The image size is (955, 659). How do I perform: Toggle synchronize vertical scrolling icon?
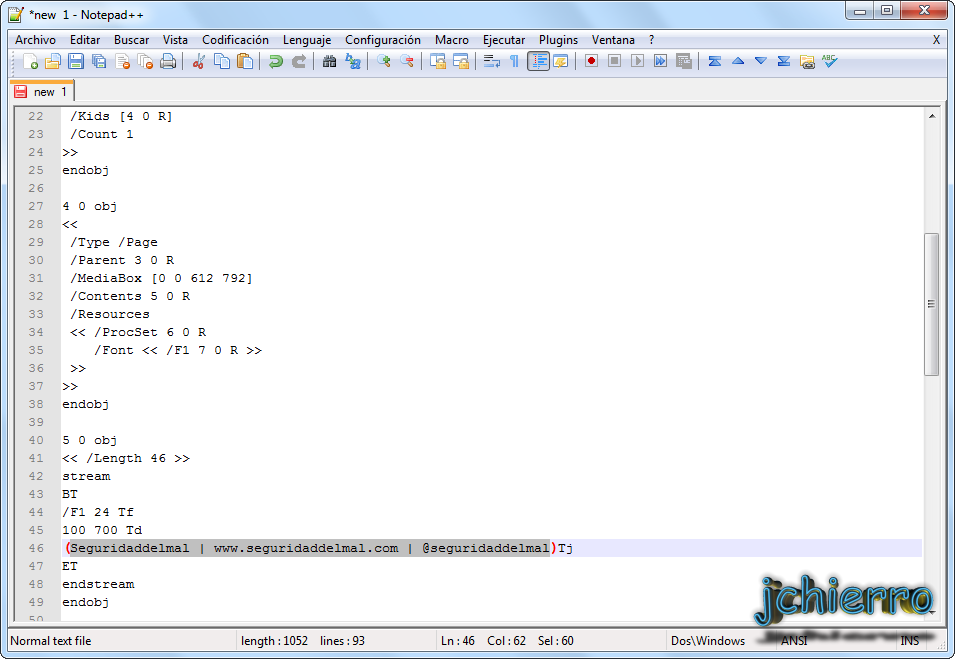click(x=437, y=61)
